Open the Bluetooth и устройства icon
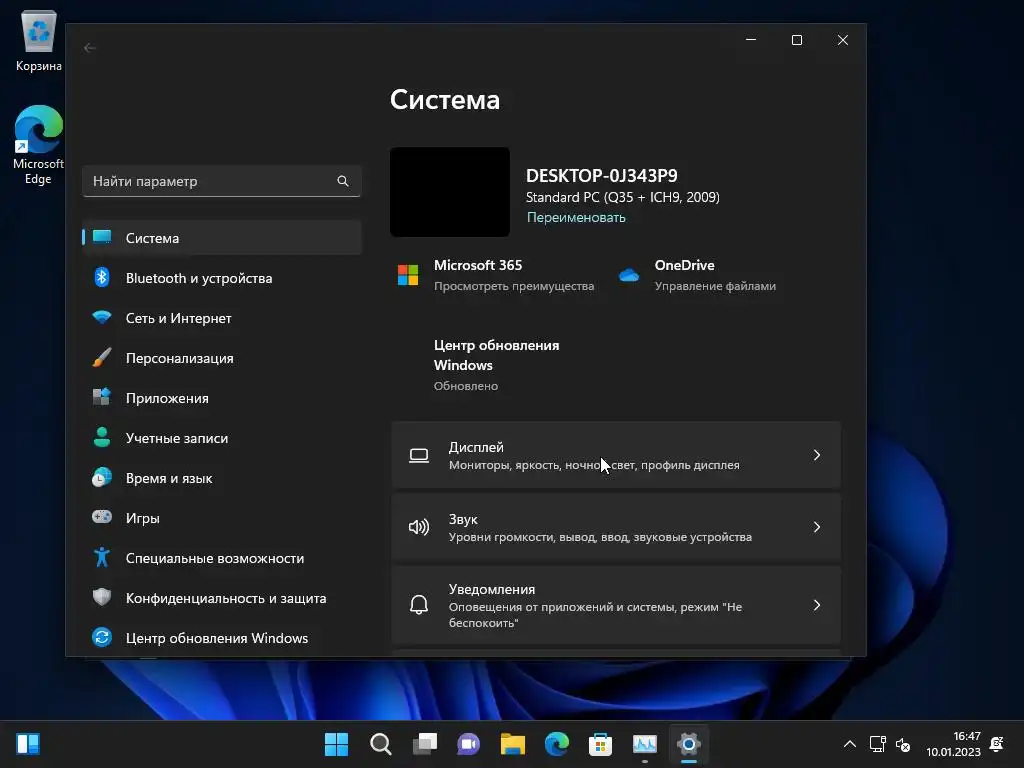Viewport: 1024px width, 768px height. [x=102, y=278]
